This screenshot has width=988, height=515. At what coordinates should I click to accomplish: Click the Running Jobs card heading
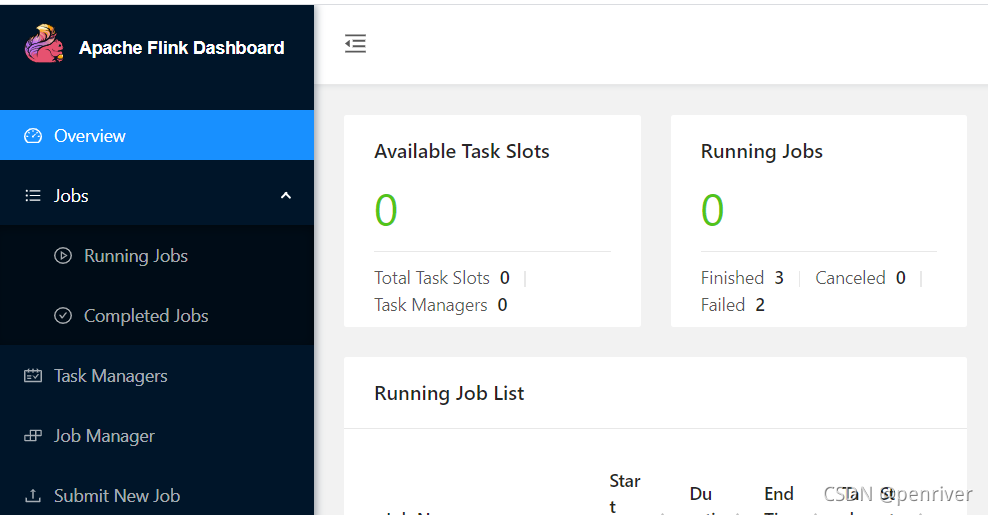[762, 151]
